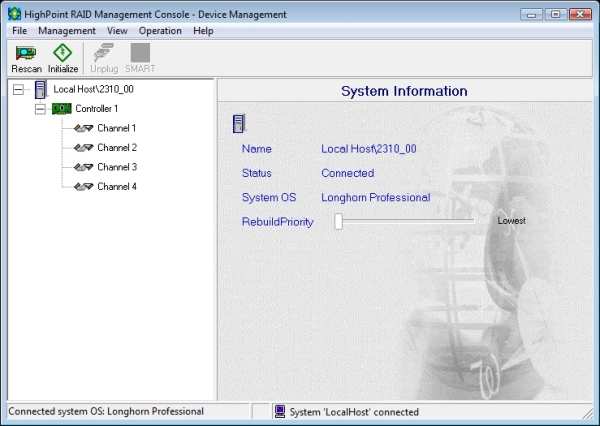The height and width of the screenshot is (426, 600).
Task: Open the Management menu
Action: coord(67,31)
